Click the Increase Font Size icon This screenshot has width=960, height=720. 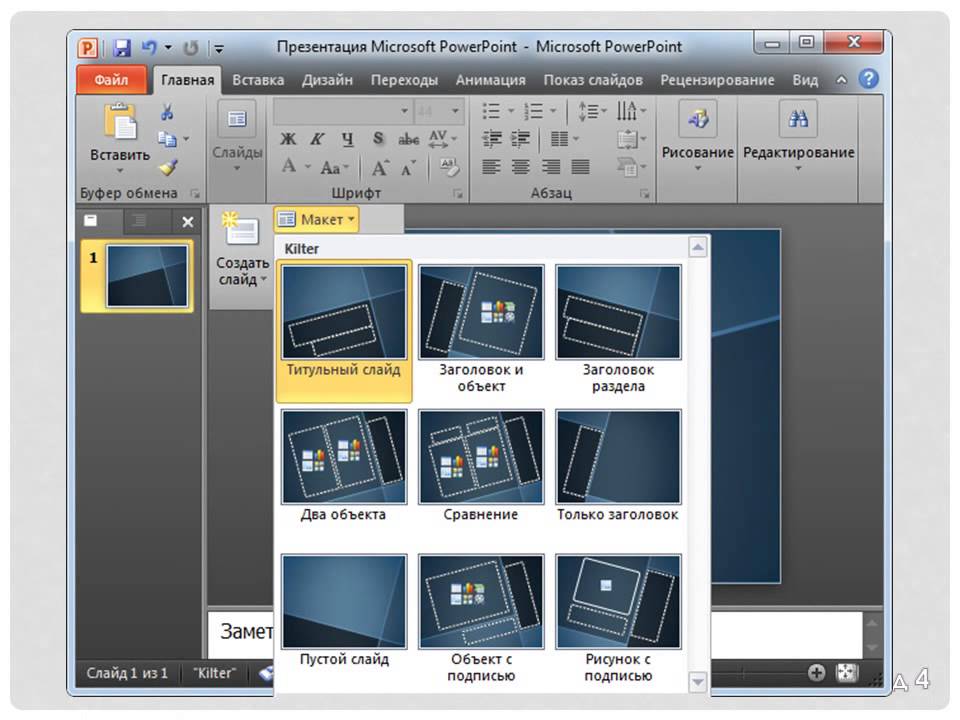(380, 167)
